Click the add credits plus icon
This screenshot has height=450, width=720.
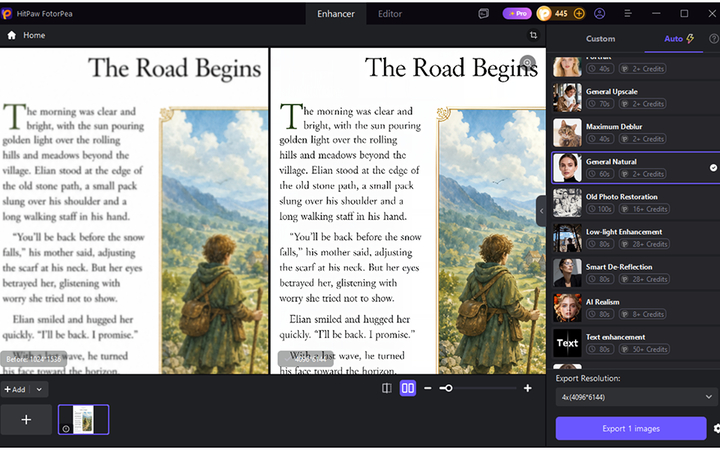pos(579,14)
